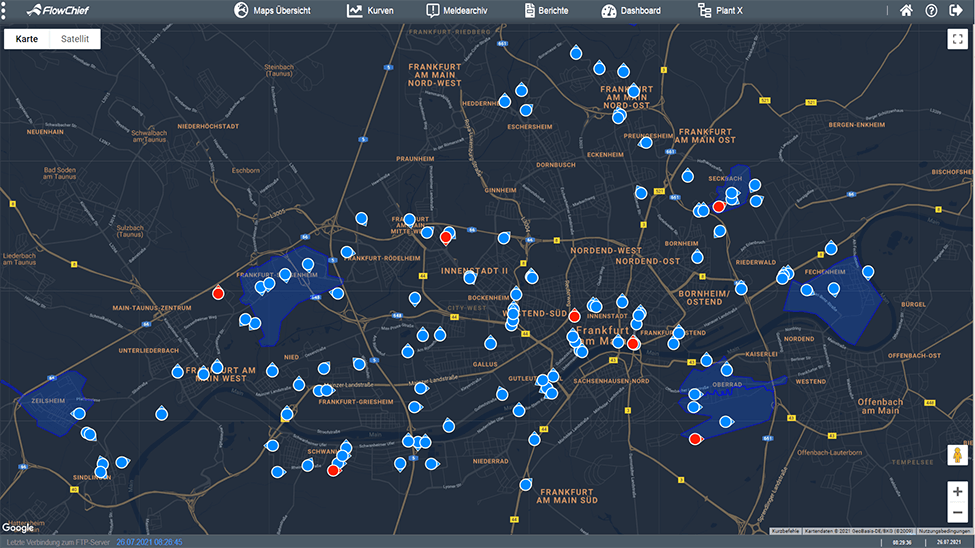Image resolution: width=975 pixels, height=548 pixels.
Task: Zoom in on the map
Action: point(957,491)
